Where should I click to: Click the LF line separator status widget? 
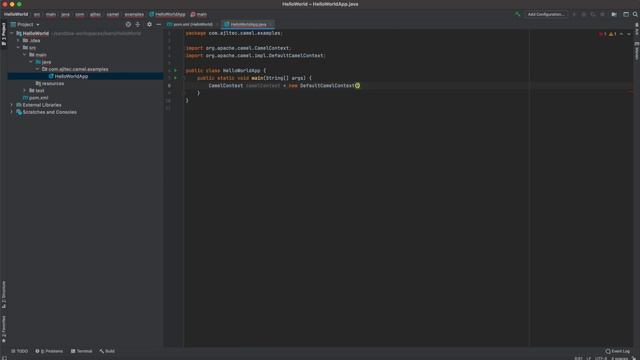(x=589, y=358)
